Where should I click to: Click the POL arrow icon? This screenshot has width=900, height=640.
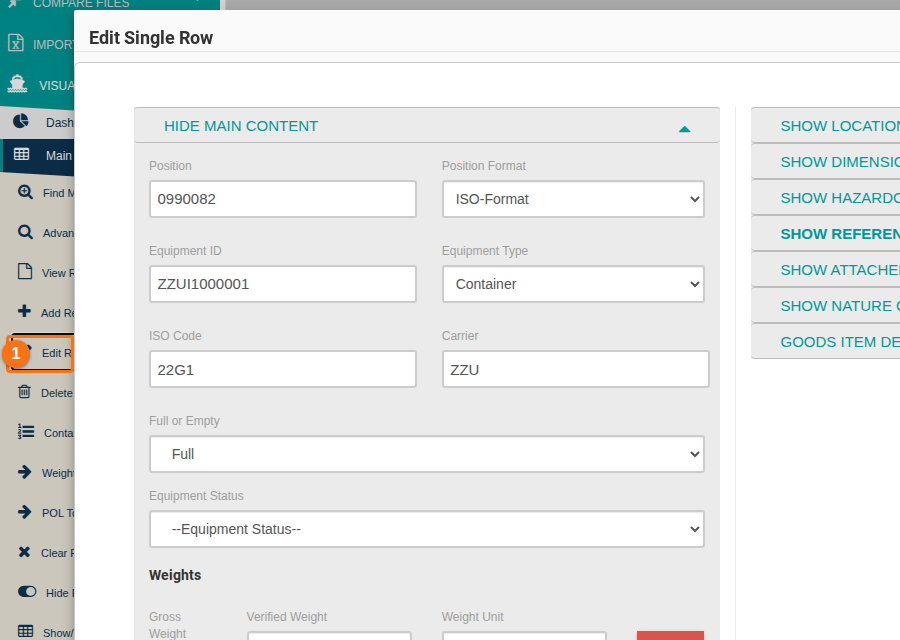[x=25, y=511]
